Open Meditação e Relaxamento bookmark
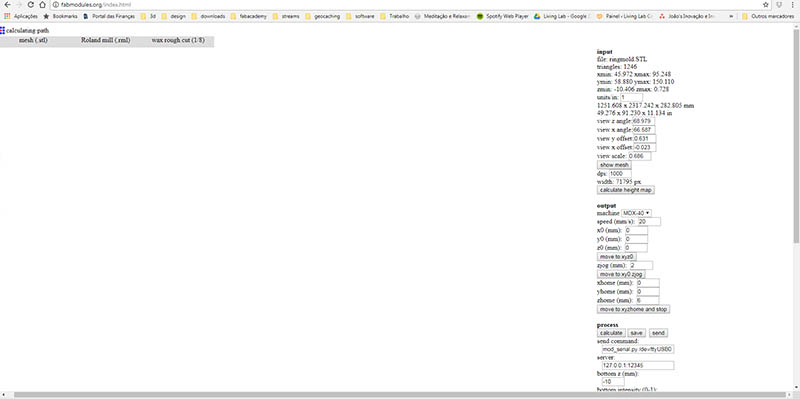Image resolution: width=800 pixels, height=399 pixels. 443,16
